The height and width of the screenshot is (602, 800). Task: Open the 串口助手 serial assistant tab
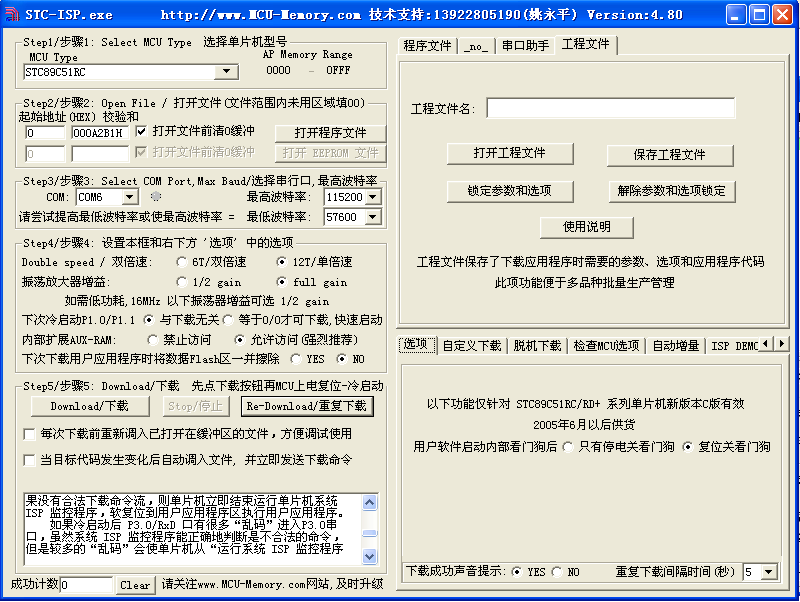point(525,46)
